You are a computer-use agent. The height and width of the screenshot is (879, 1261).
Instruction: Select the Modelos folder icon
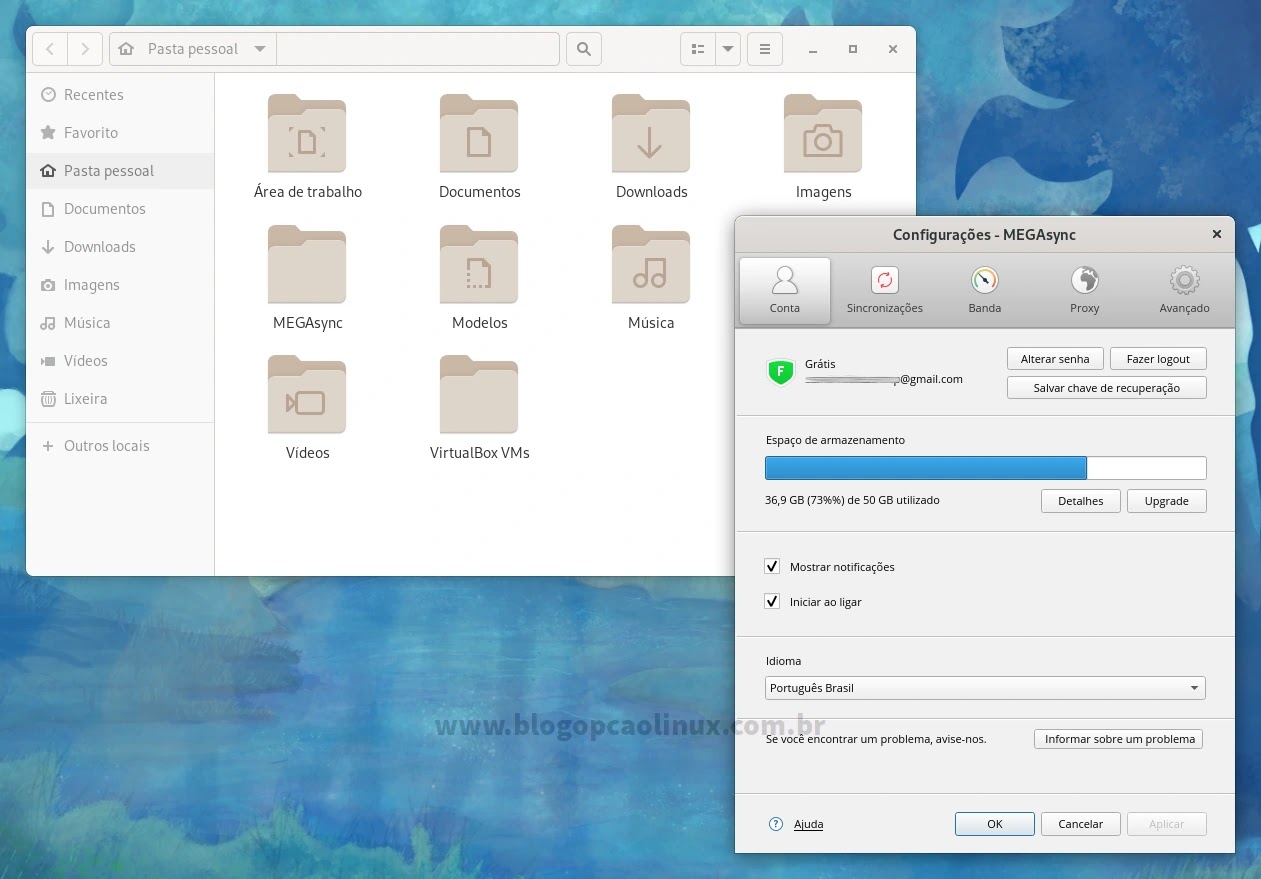click(x=479, y=265)
